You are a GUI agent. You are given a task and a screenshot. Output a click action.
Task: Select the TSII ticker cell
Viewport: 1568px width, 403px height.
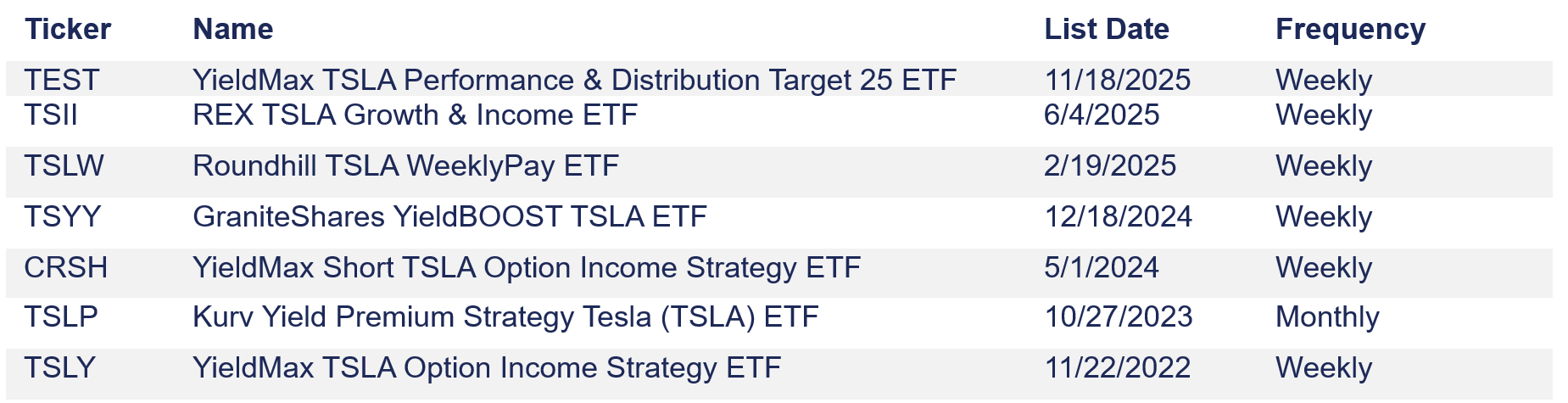coord(51,115)
